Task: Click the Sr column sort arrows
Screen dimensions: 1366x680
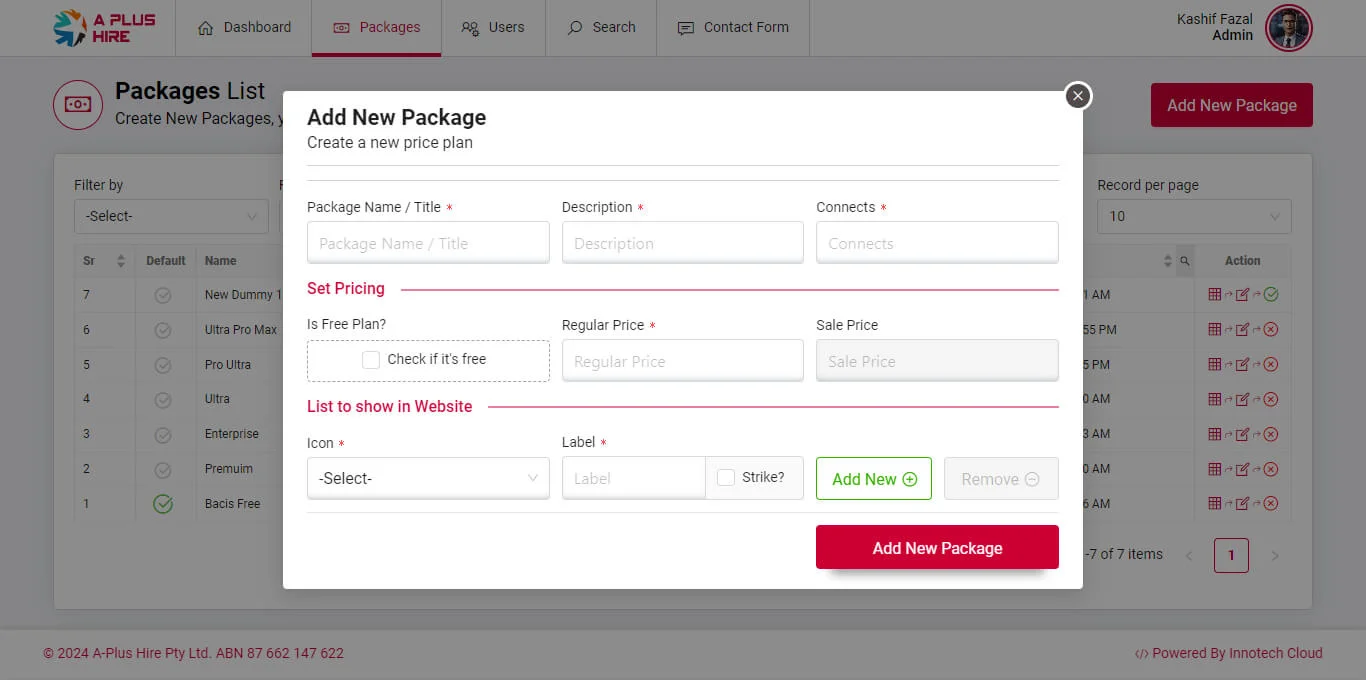Action: click(121, 261)
